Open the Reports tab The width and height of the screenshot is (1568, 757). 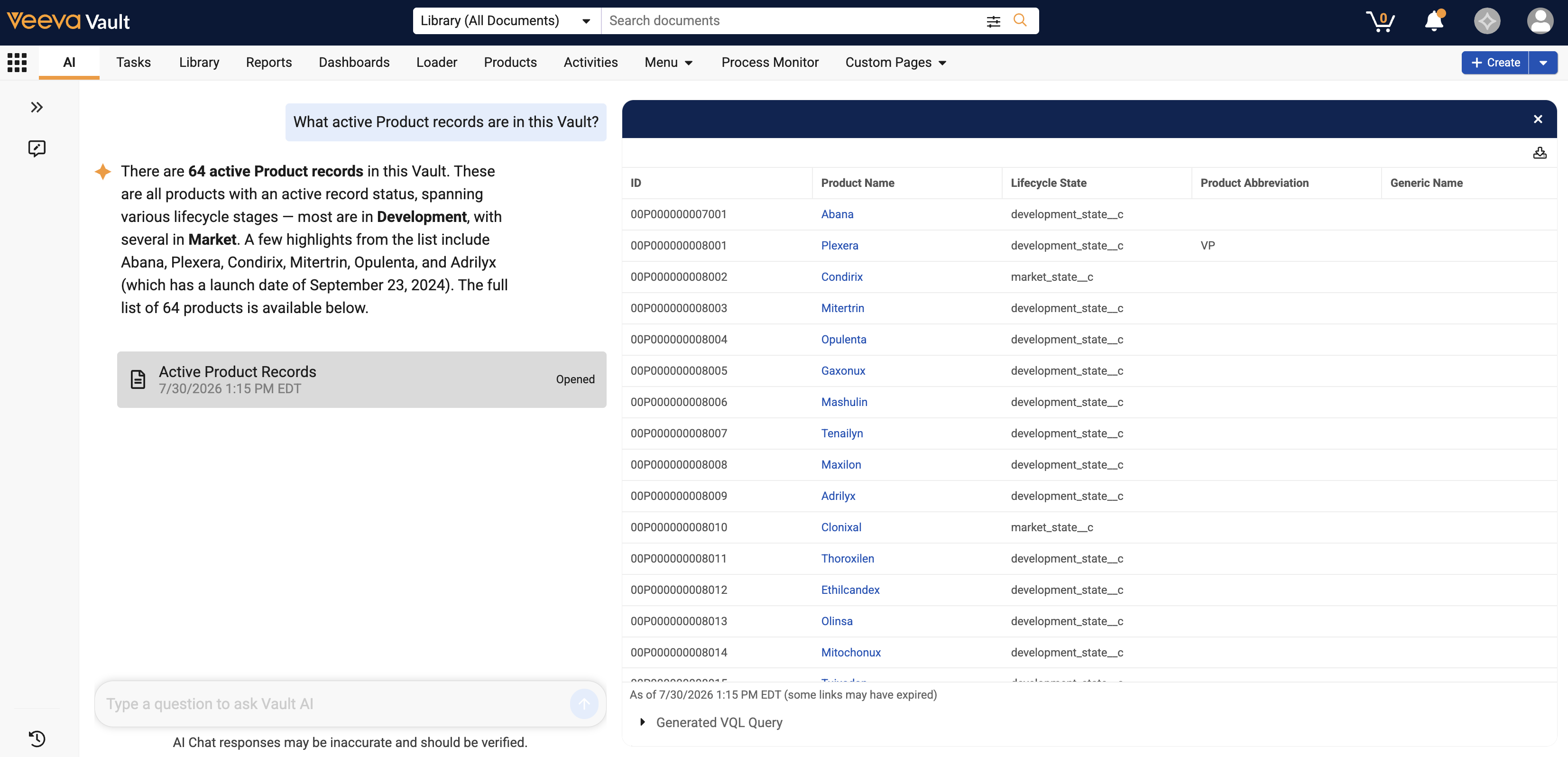268,62
